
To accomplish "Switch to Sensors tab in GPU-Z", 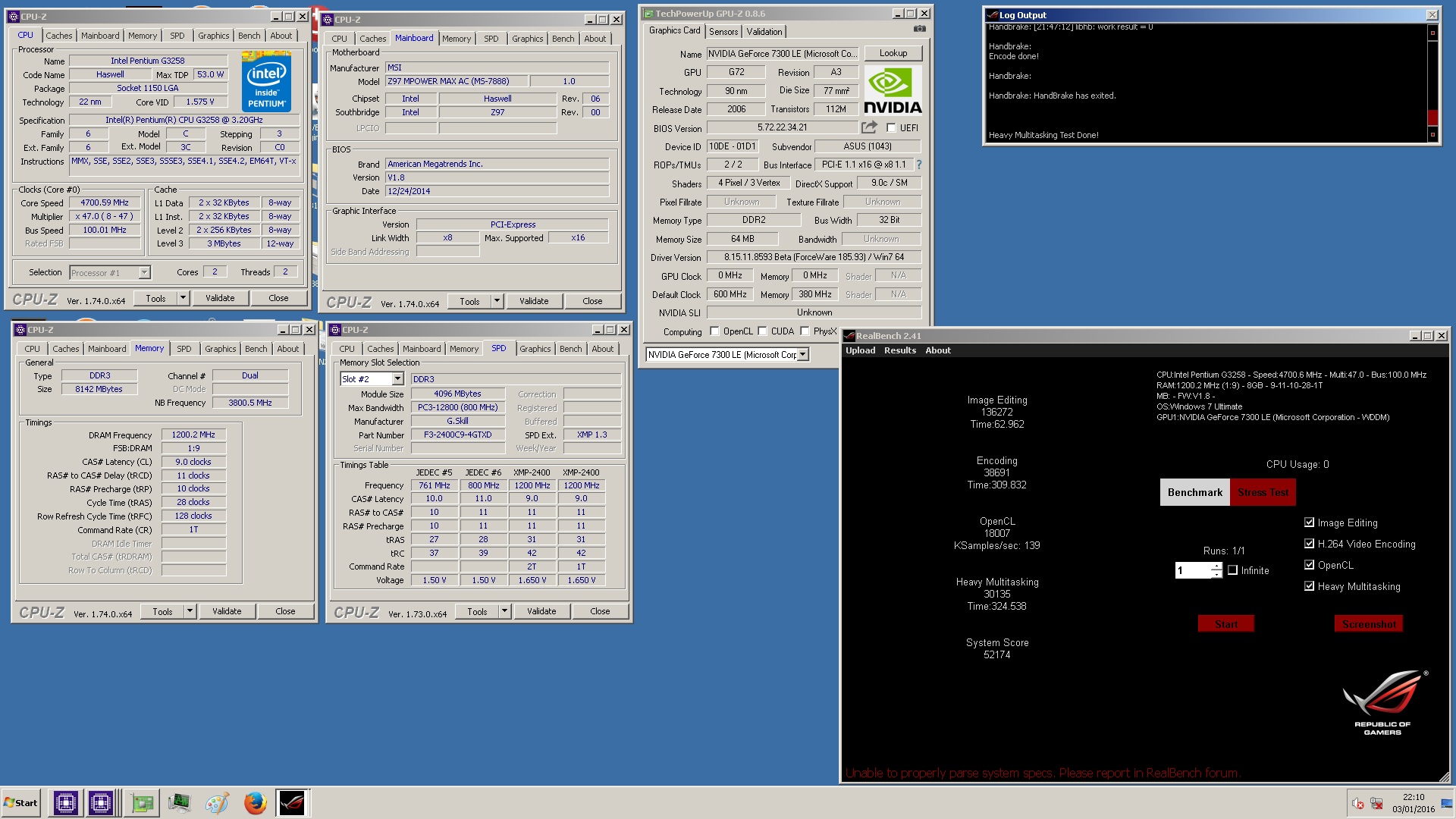I will tap(723, 31).
